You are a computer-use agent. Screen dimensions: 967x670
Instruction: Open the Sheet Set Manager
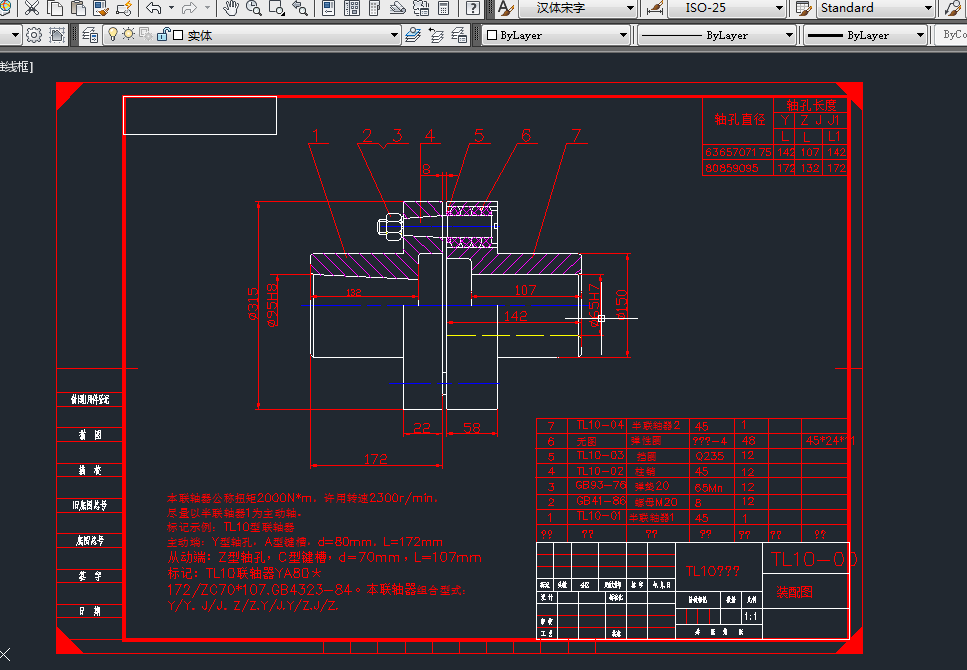tap(398, 8)
